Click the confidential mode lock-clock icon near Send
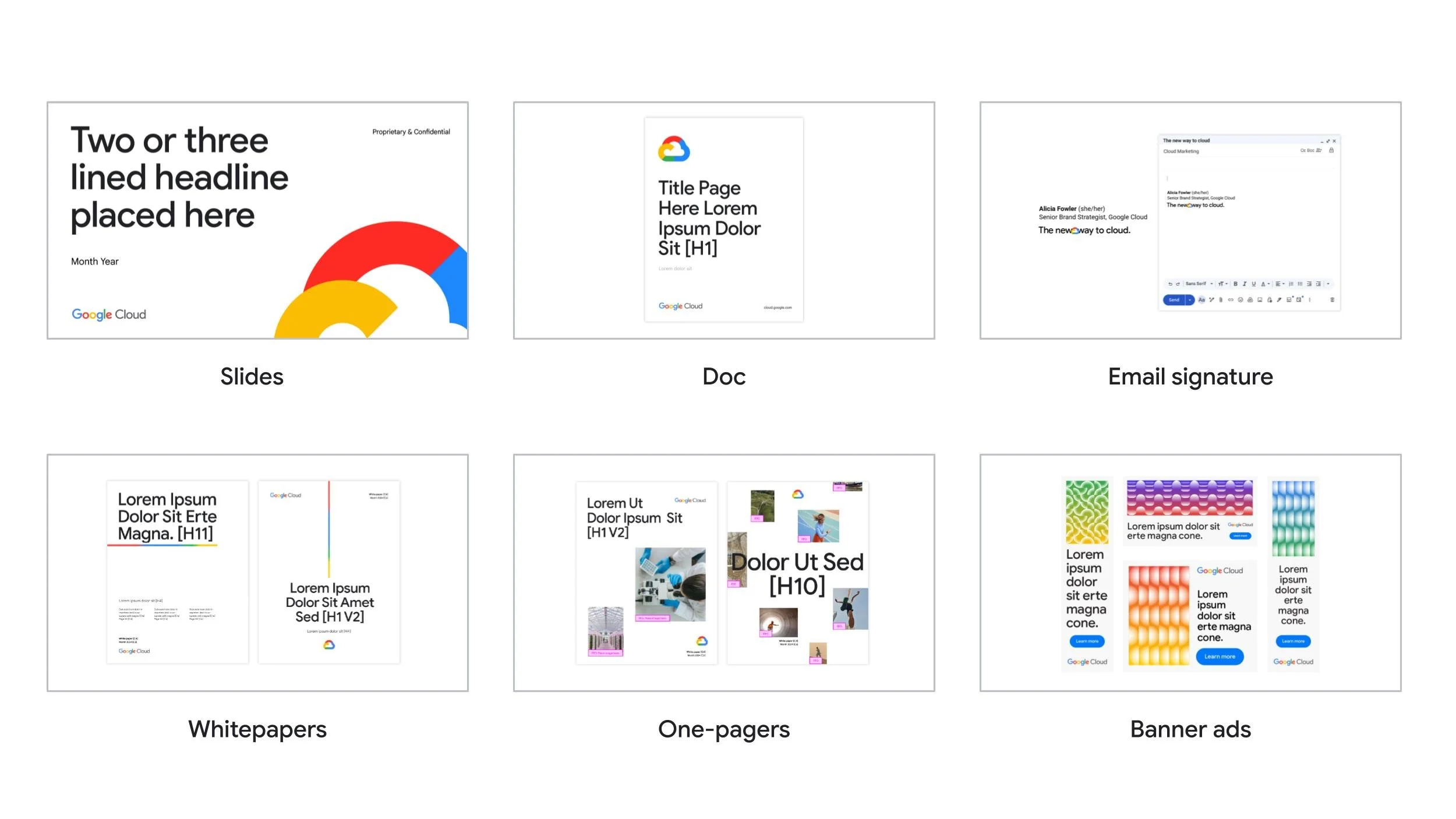 click(1270, 300)
